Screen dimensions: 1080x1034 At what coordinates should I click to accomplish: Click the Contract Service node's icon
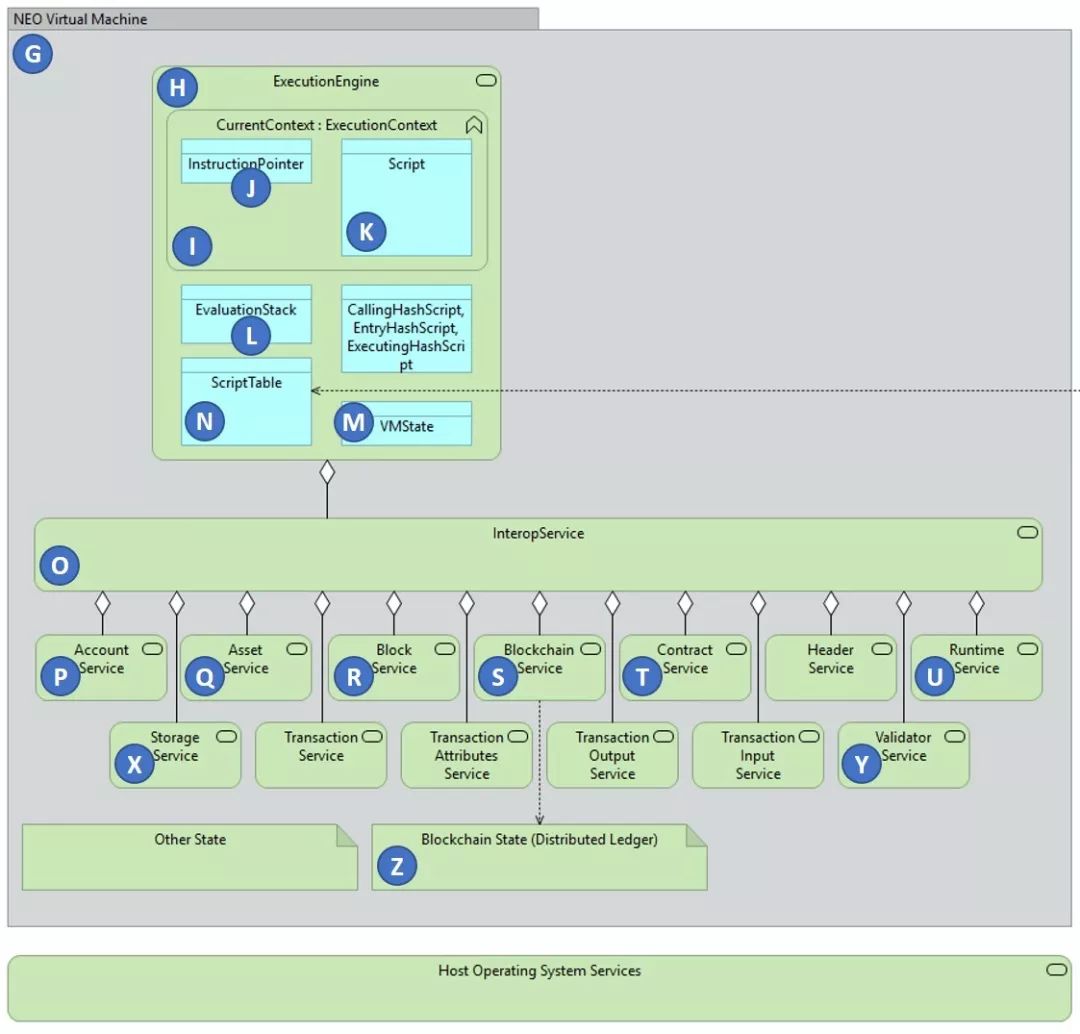(x=736, y=649)
